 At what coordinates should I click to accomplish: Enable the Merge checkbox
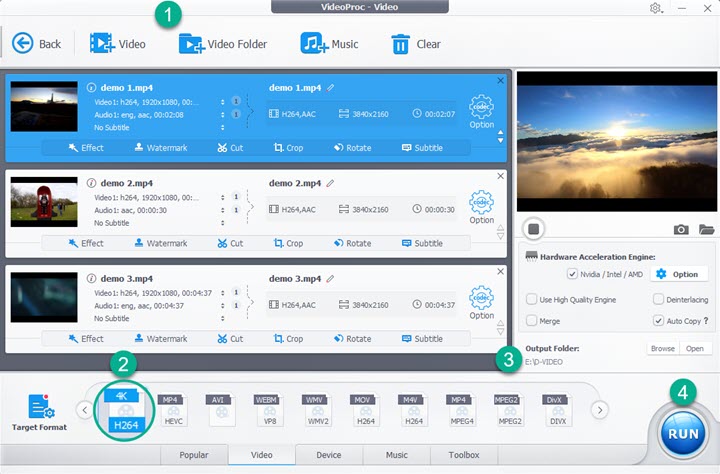[x=531, y=321]
